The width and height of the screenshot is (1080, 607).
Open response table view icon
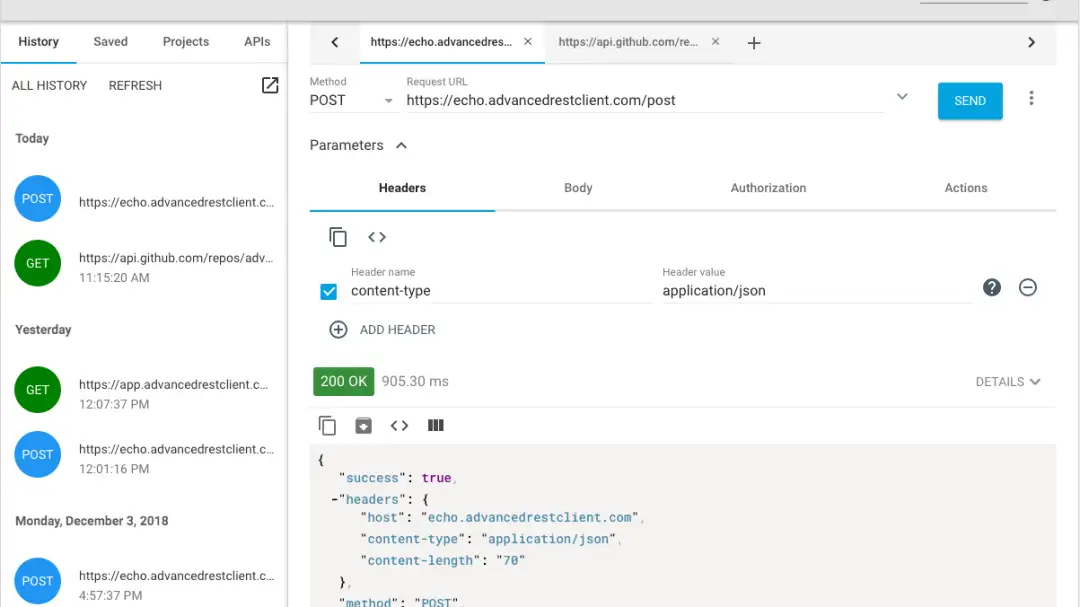click(x=435, y=425)
